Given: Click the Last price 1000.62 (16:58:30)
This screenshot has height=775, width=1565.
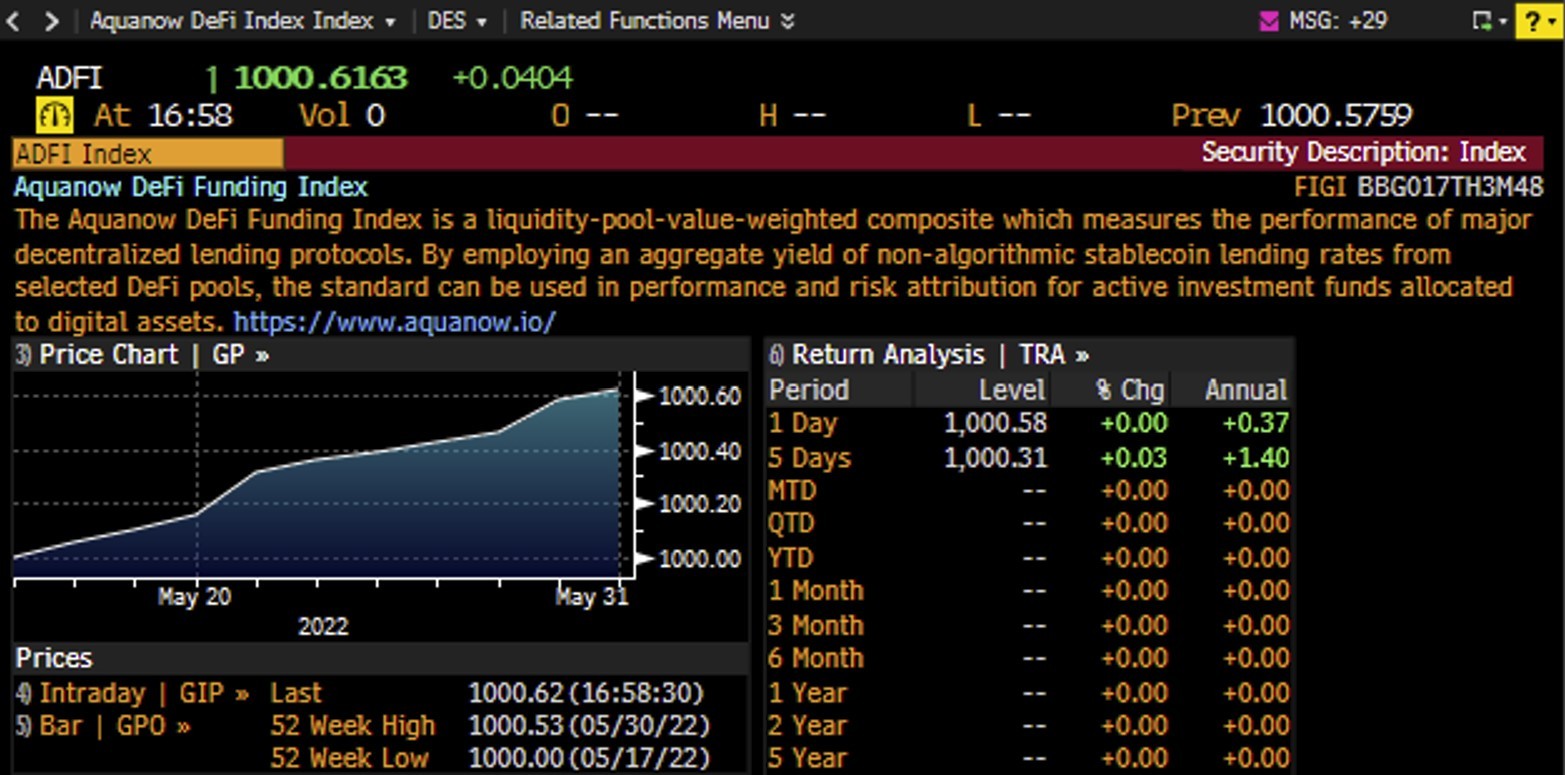Looking at the screenshot, I should pyautogui.click(x=586, y=693).
